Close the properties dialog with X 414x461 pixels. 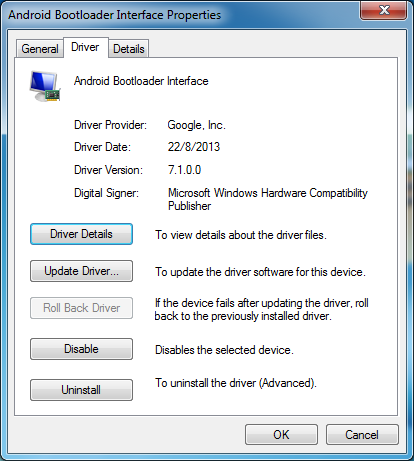(x=384, y=10)
